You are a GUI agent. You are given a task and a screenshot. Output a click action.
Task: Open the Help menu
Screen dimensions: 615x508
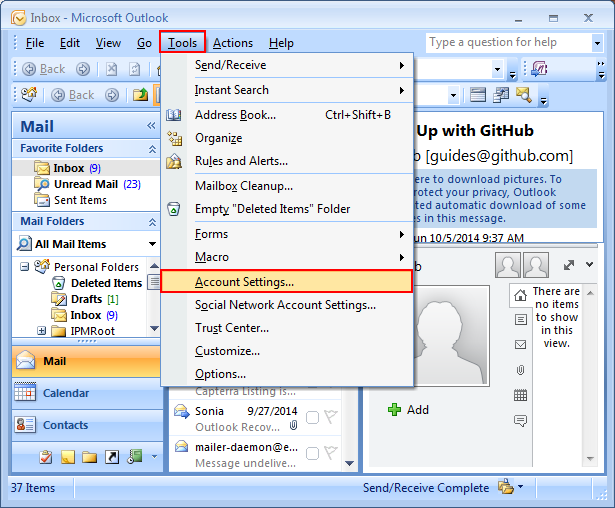pyautogui.click(x=281, y=43)
